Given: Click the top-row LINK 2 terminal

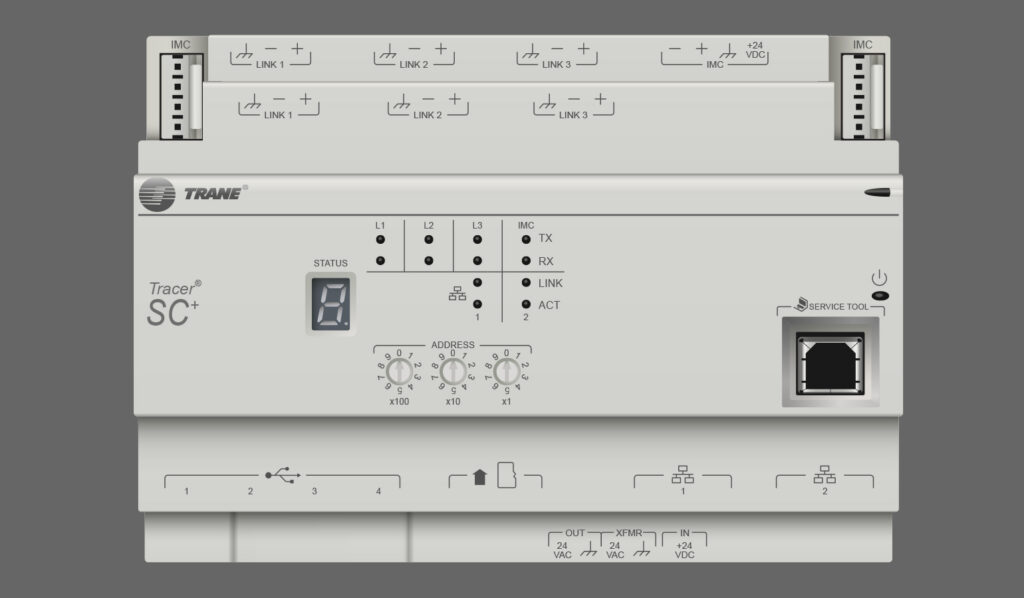Looking at the screenshot, I should [x=414, y=55].
